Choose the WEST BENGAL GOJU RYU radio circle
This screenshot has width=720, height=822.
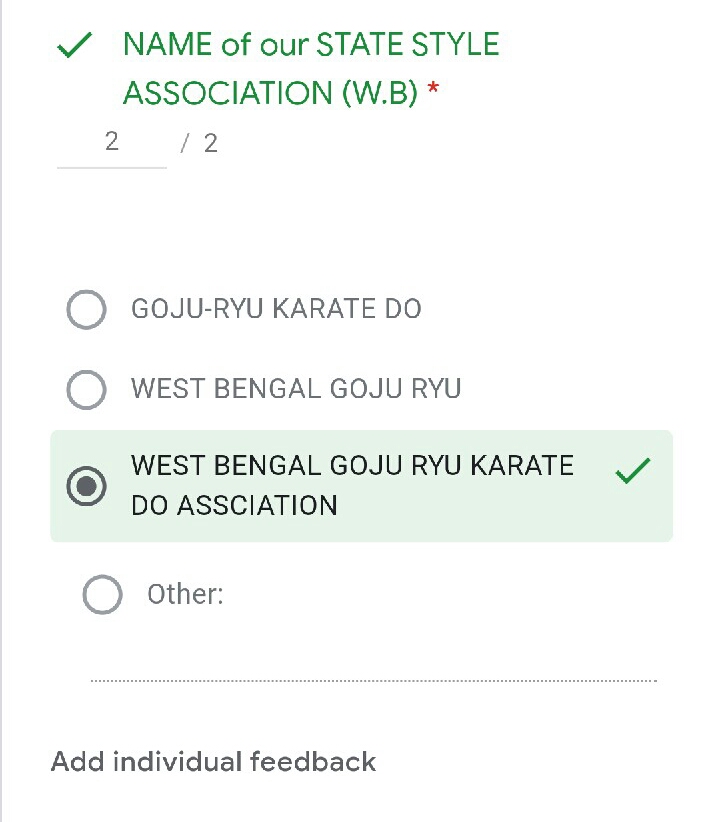[x=86, y=389]
